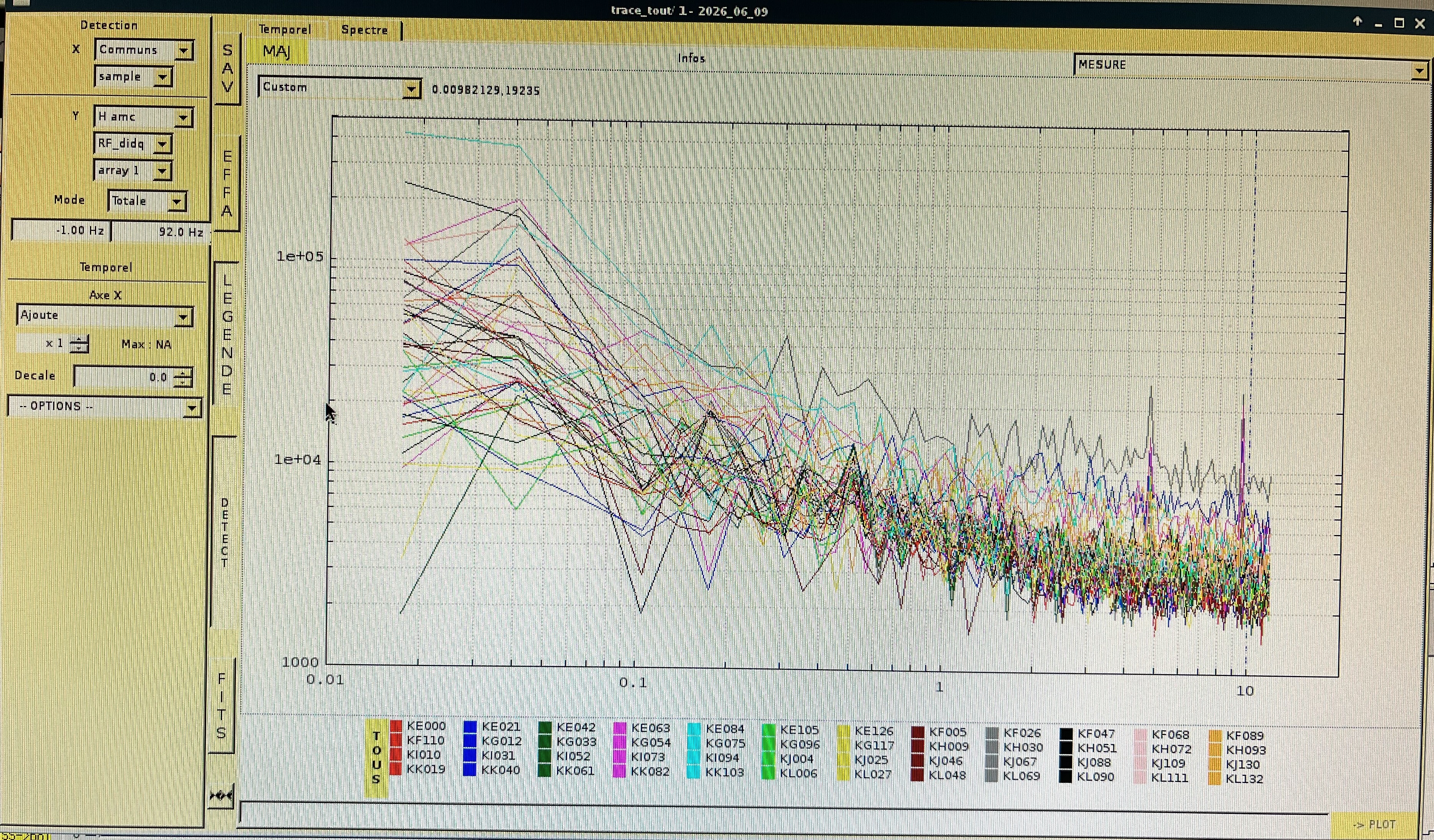
Task: Click the -> PLOT button
Action: coord(1374,825)
